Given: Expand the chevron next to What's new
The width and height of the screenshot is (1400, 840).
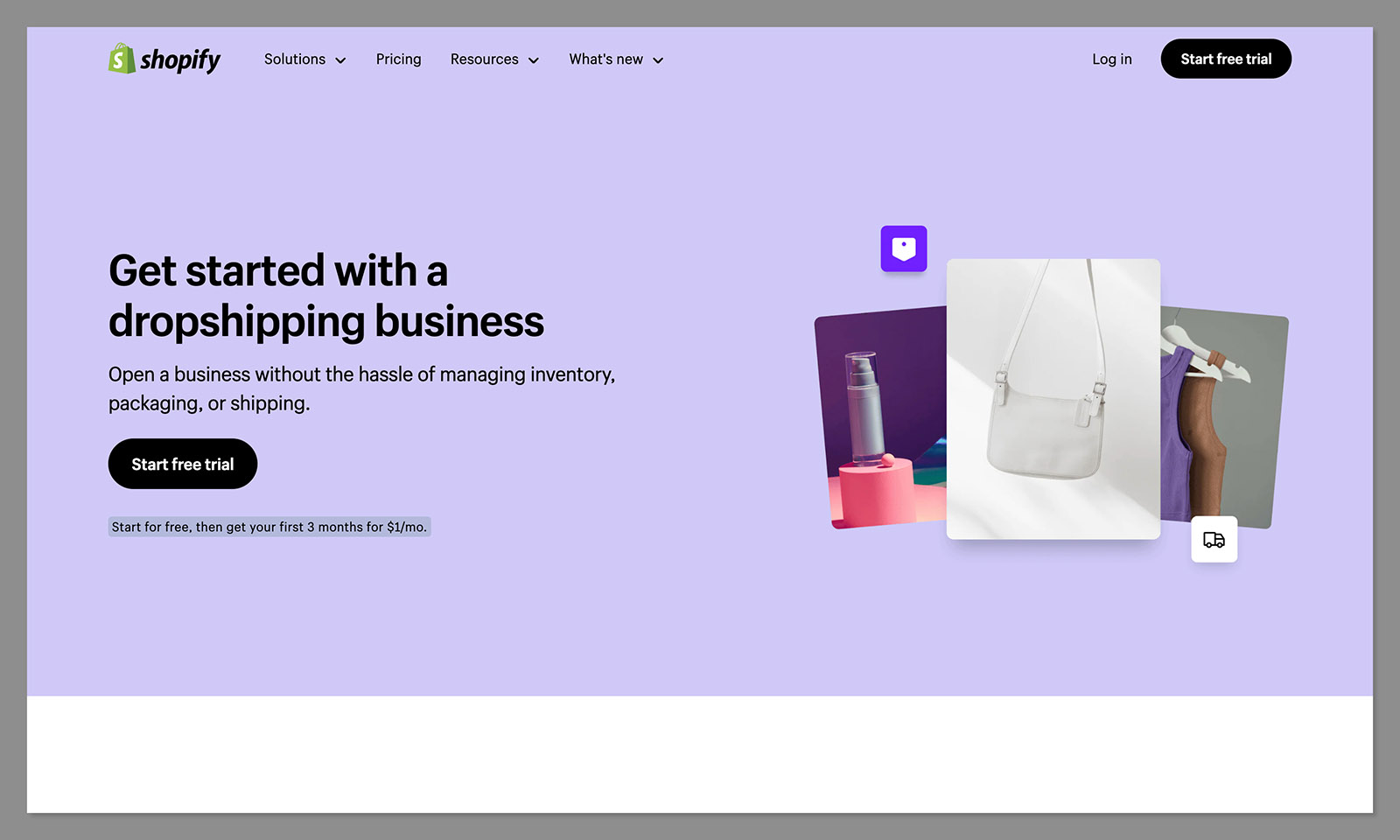Looking at the screenshot, I should (x=658, y=60).
